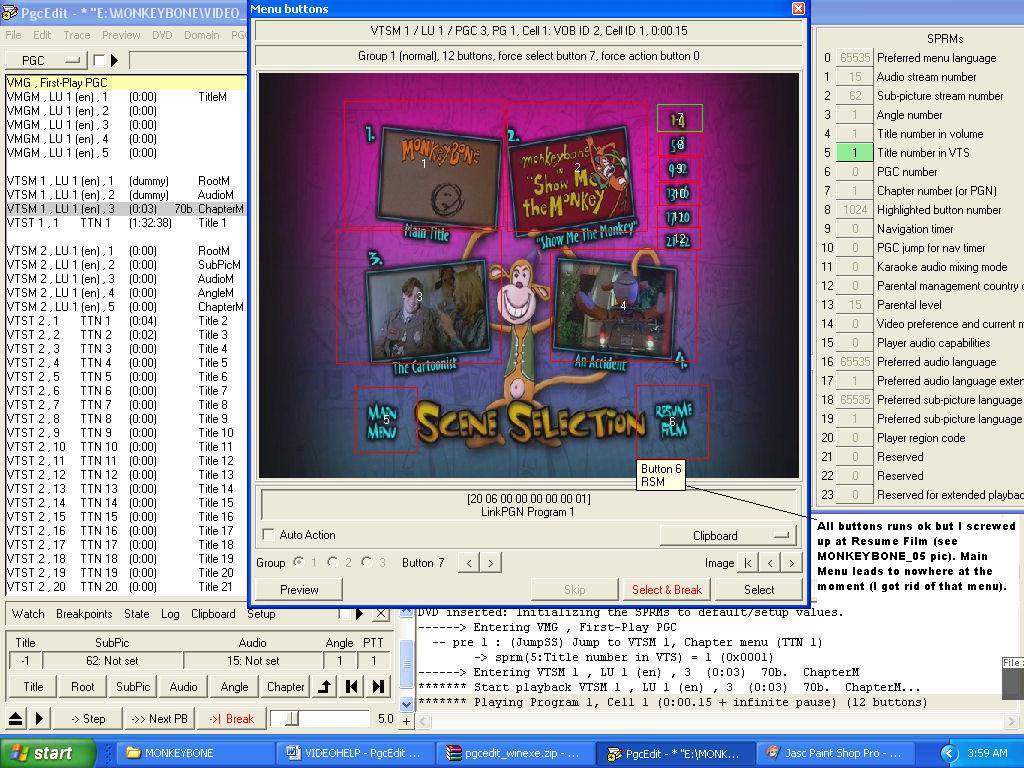1024x768 pixels.
Task: Open the Edit menu in PgcEdit
Action: [42, 35]
